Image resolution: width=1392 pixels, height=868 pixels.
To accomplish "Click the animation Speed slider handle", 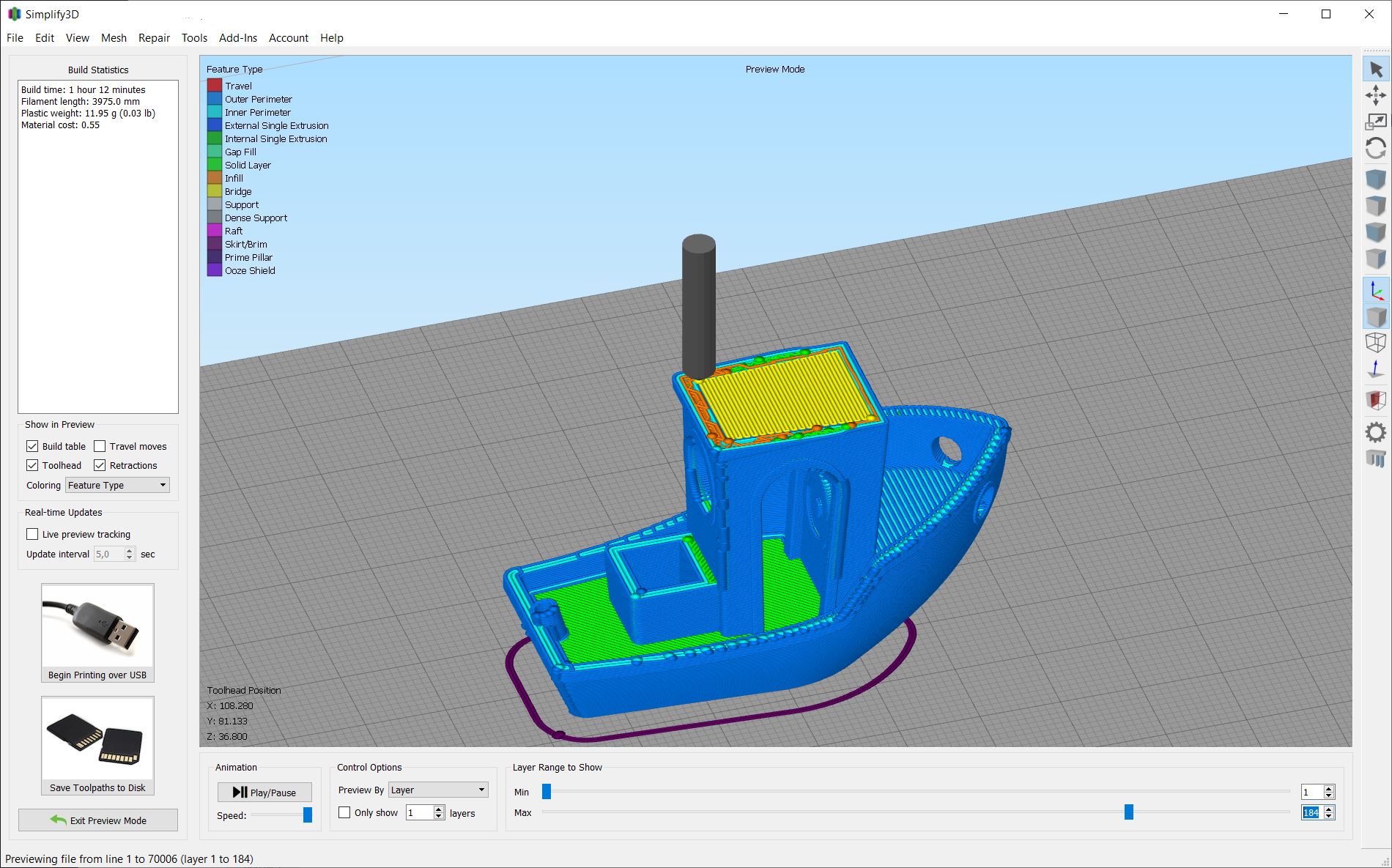I will tap(308, 815).
